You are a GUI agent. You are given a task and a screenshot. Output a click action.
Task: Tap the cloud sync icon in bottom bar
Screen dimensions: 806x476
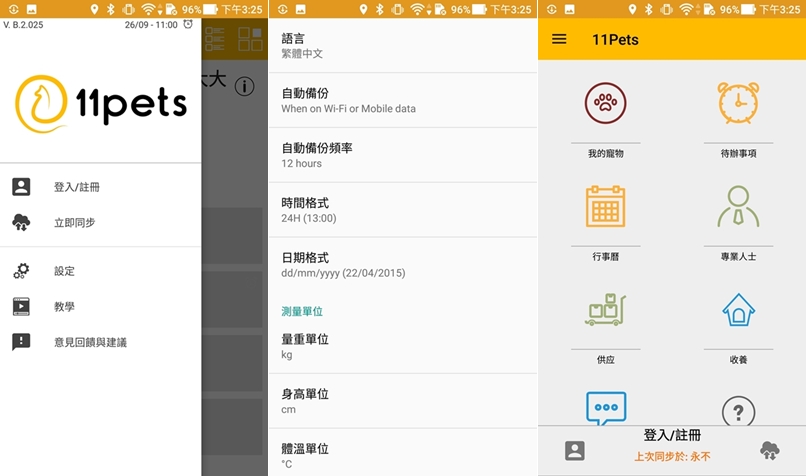(770, 450)
